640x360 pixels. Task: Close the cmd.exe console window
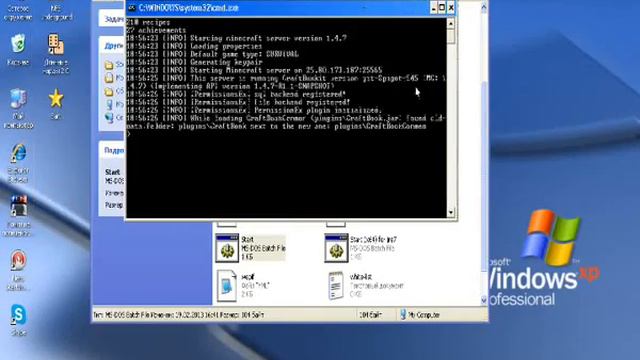pos(451,8)
